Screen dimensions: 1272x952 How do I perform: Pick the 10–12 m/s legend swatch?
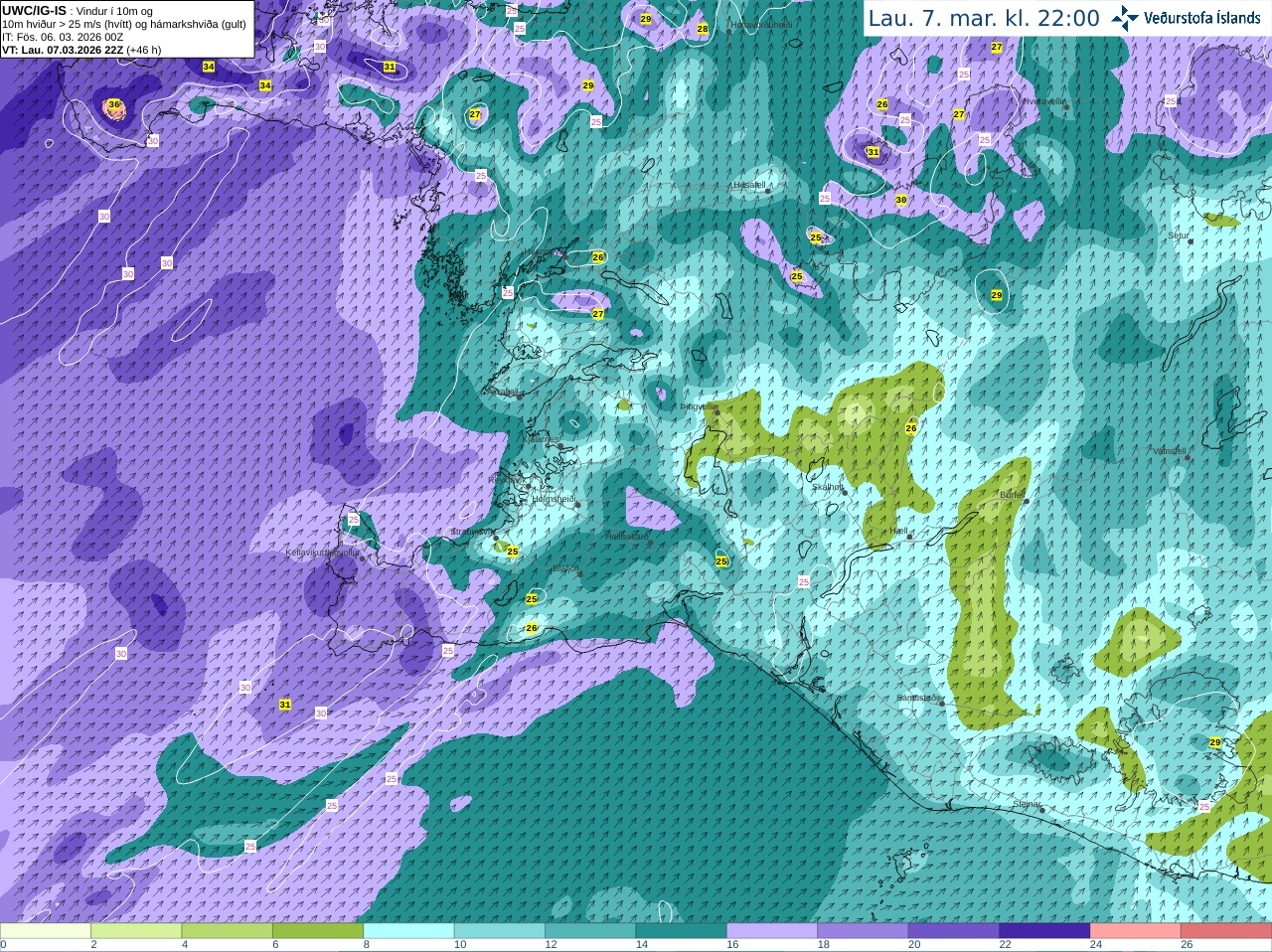[500, 931]
